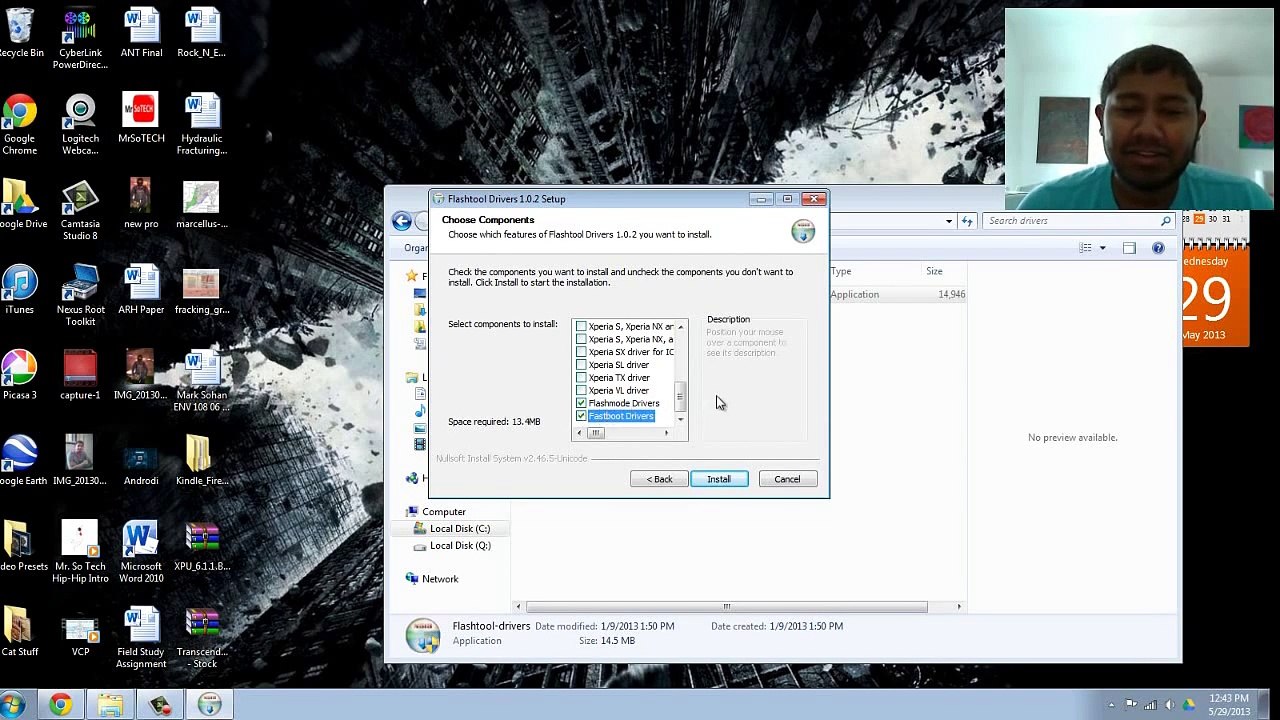Image resolution: width=1280 pixels, height=720 pixels.
Task: Click Install to start installation
Action: coord(719,479)
